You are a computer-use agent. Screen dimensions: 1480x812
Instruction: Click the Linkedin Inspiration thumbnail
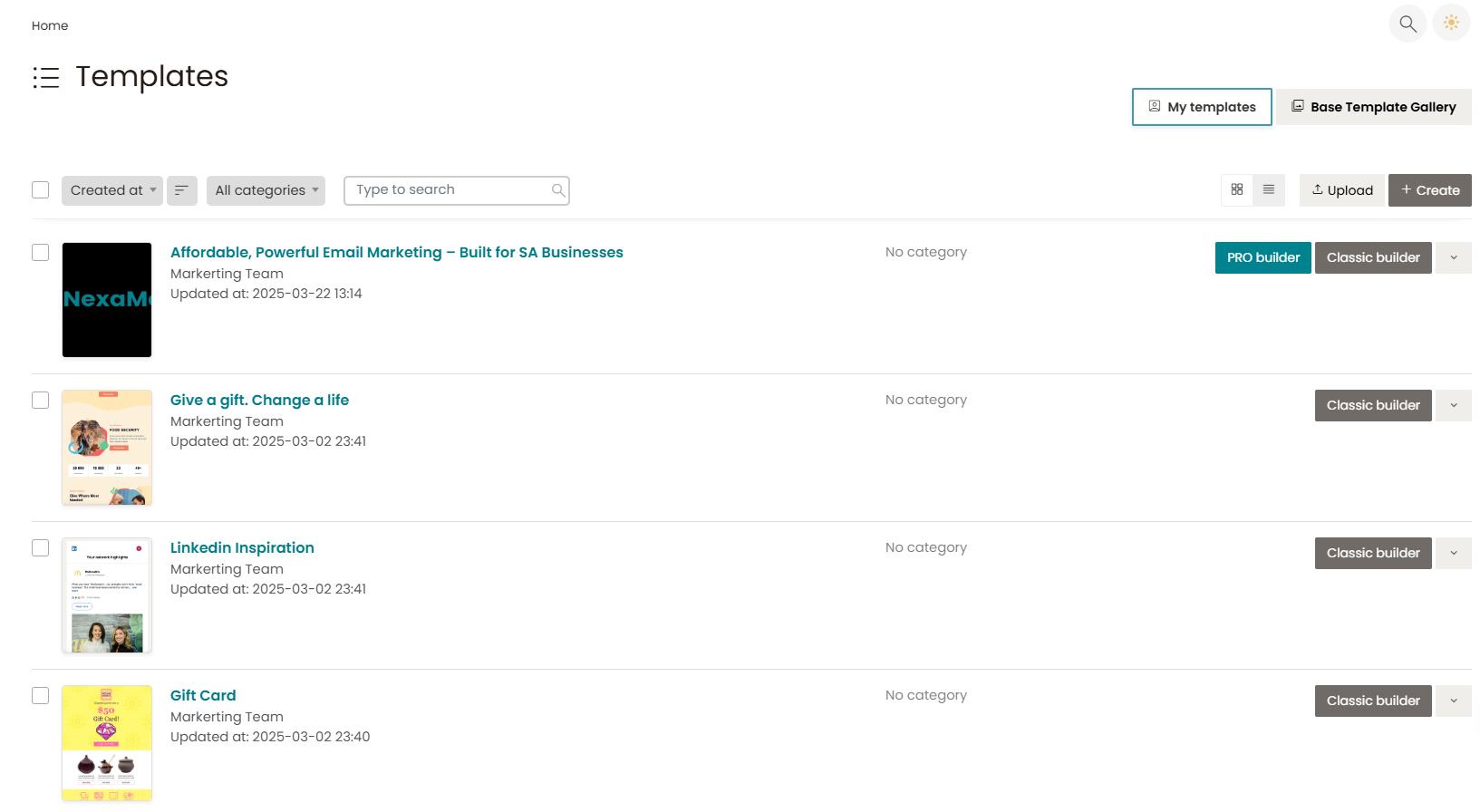[x=107, y=595]
